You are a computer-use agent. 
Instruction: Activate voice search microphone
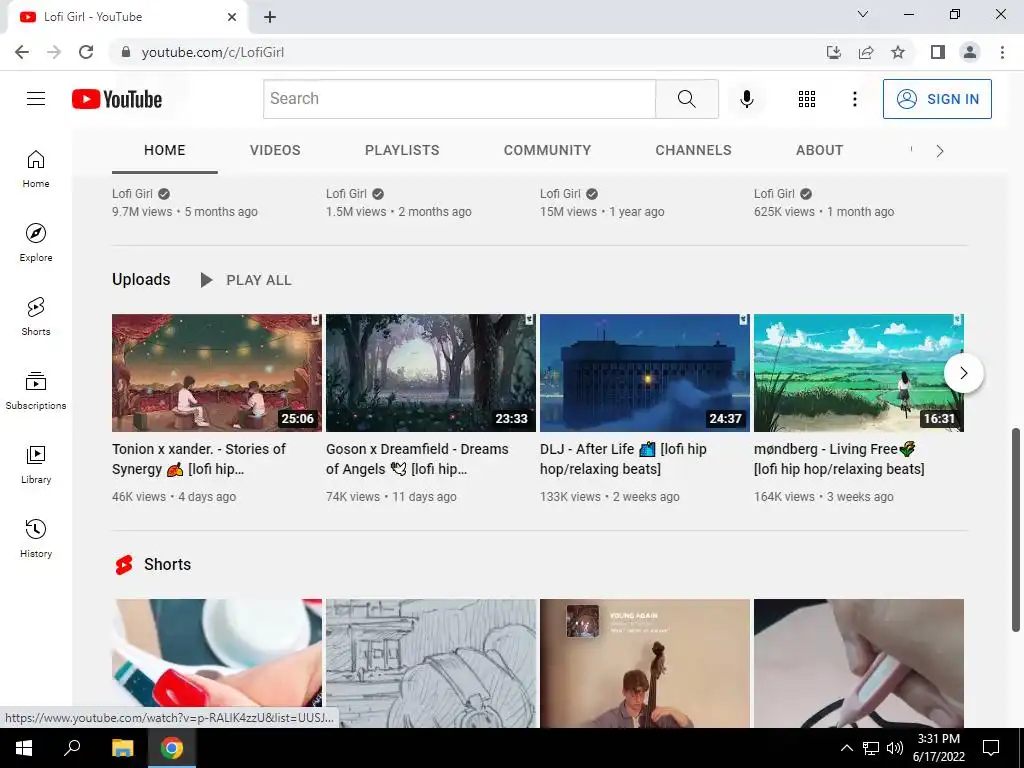(746, 99)
